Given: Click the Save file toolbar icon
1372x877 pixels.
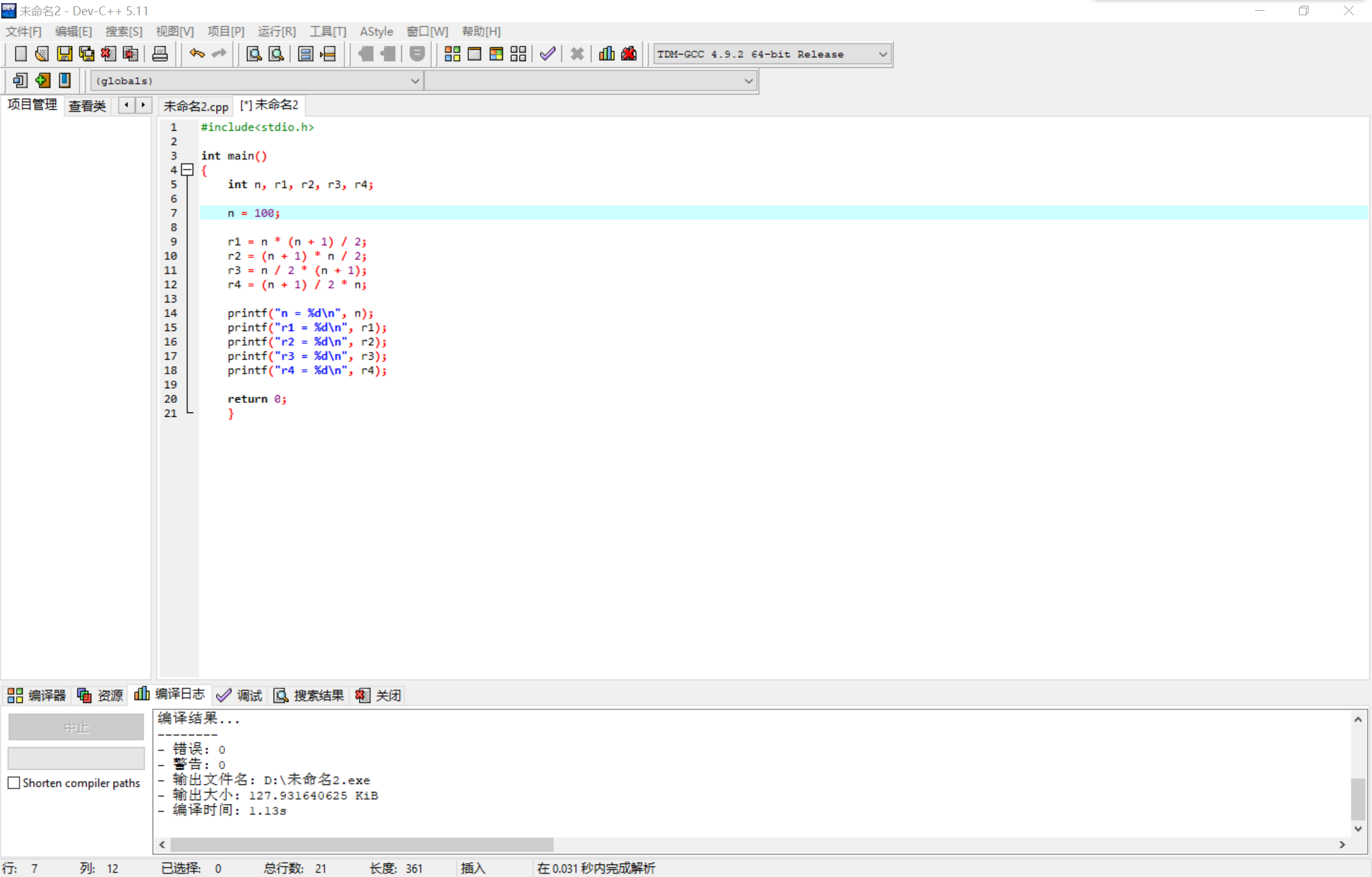Looking at the screenshot, I should (x=64, y=54).
